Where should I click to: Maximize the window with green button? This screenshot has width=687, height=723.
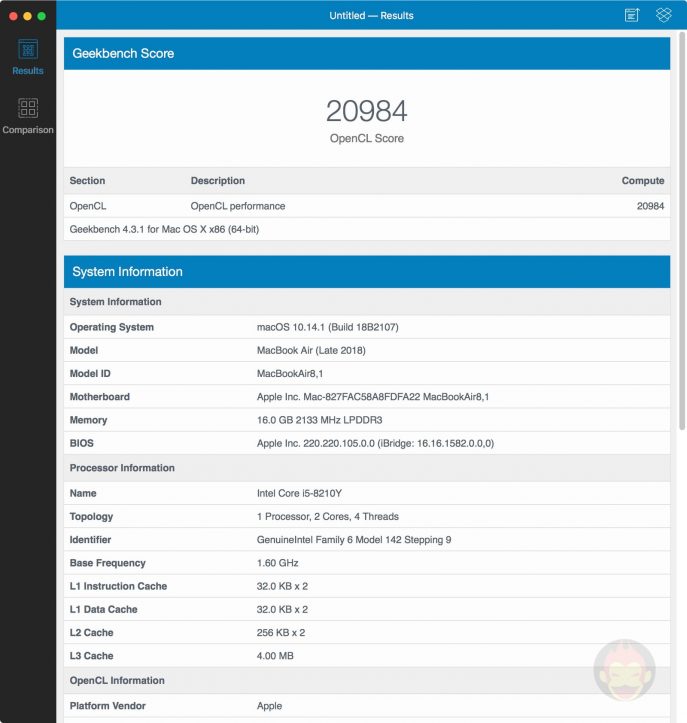[x=42, y=16]
